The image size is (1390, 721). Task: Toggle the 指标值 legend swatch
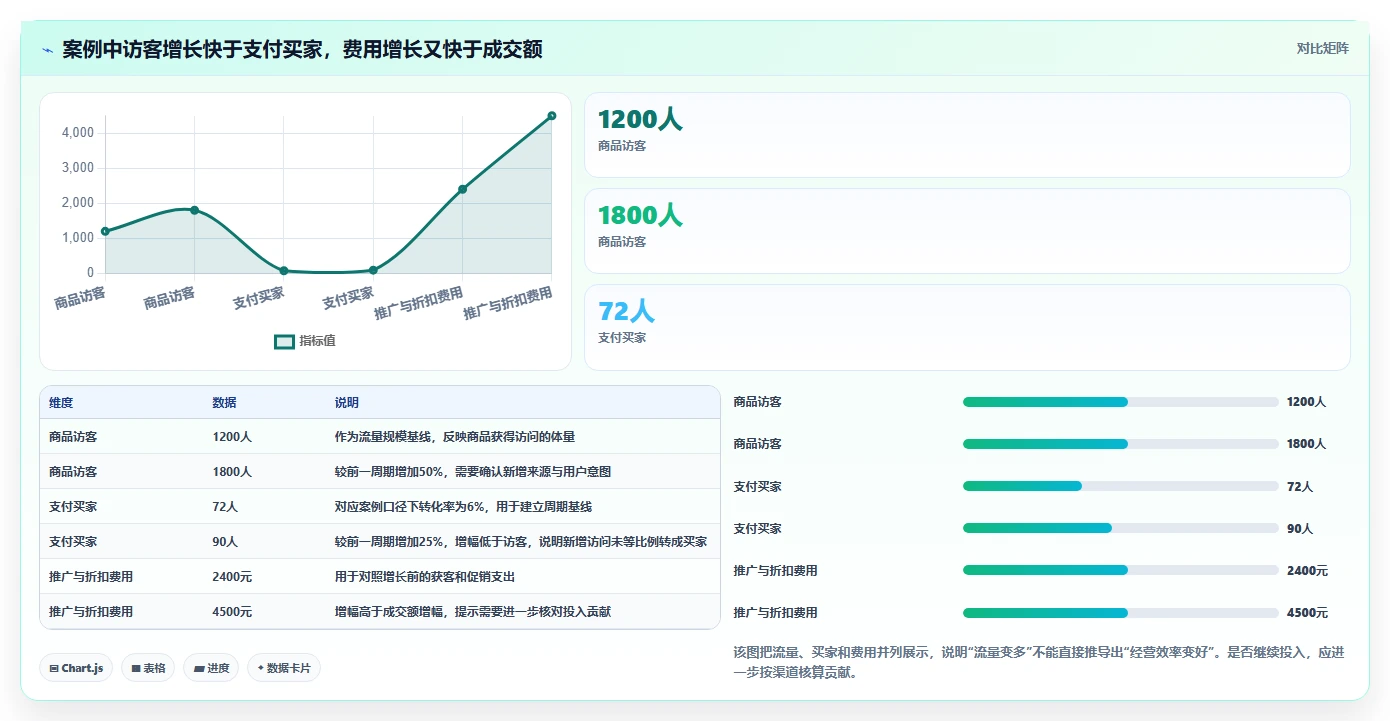point(284,341)
